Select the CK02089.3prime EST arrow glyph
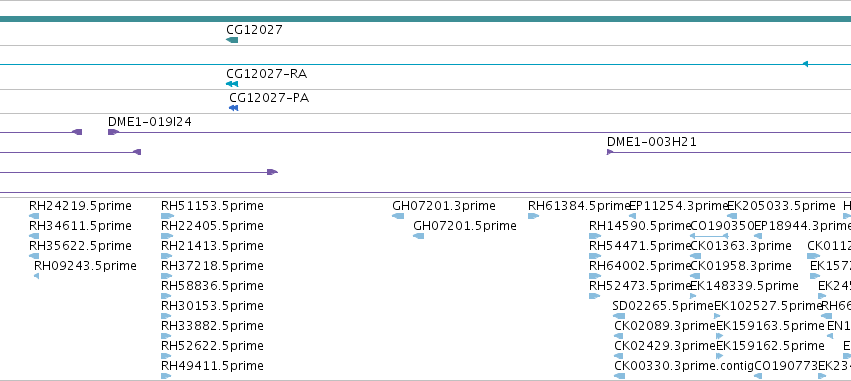 tap(619, 336)
